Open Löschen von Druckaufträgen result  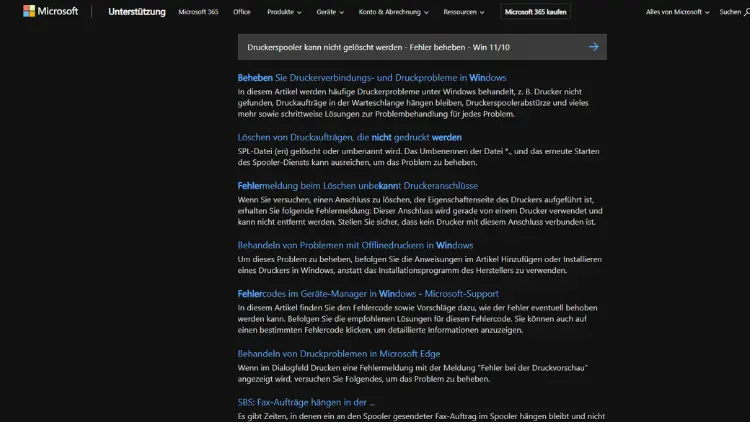[x=350, y=137]
